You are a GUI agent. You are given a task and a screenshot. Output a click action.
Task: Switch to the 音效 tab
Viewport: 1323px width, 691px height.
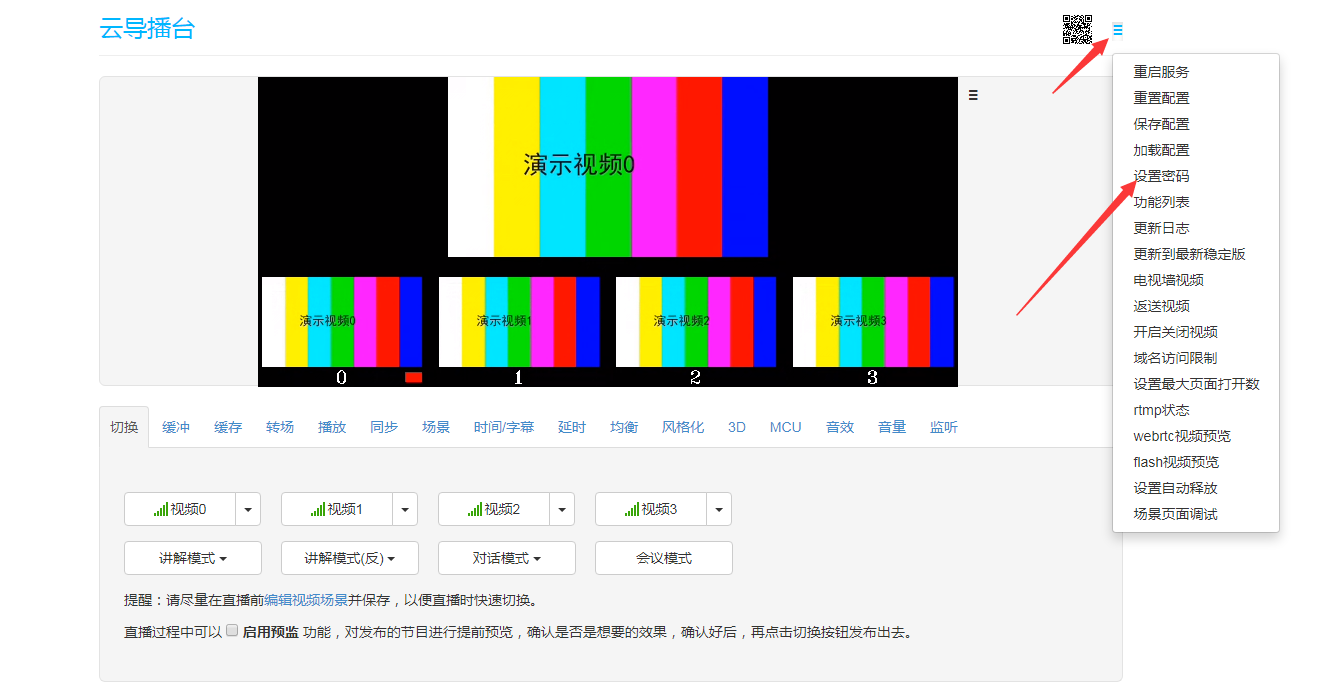(840, 427)
